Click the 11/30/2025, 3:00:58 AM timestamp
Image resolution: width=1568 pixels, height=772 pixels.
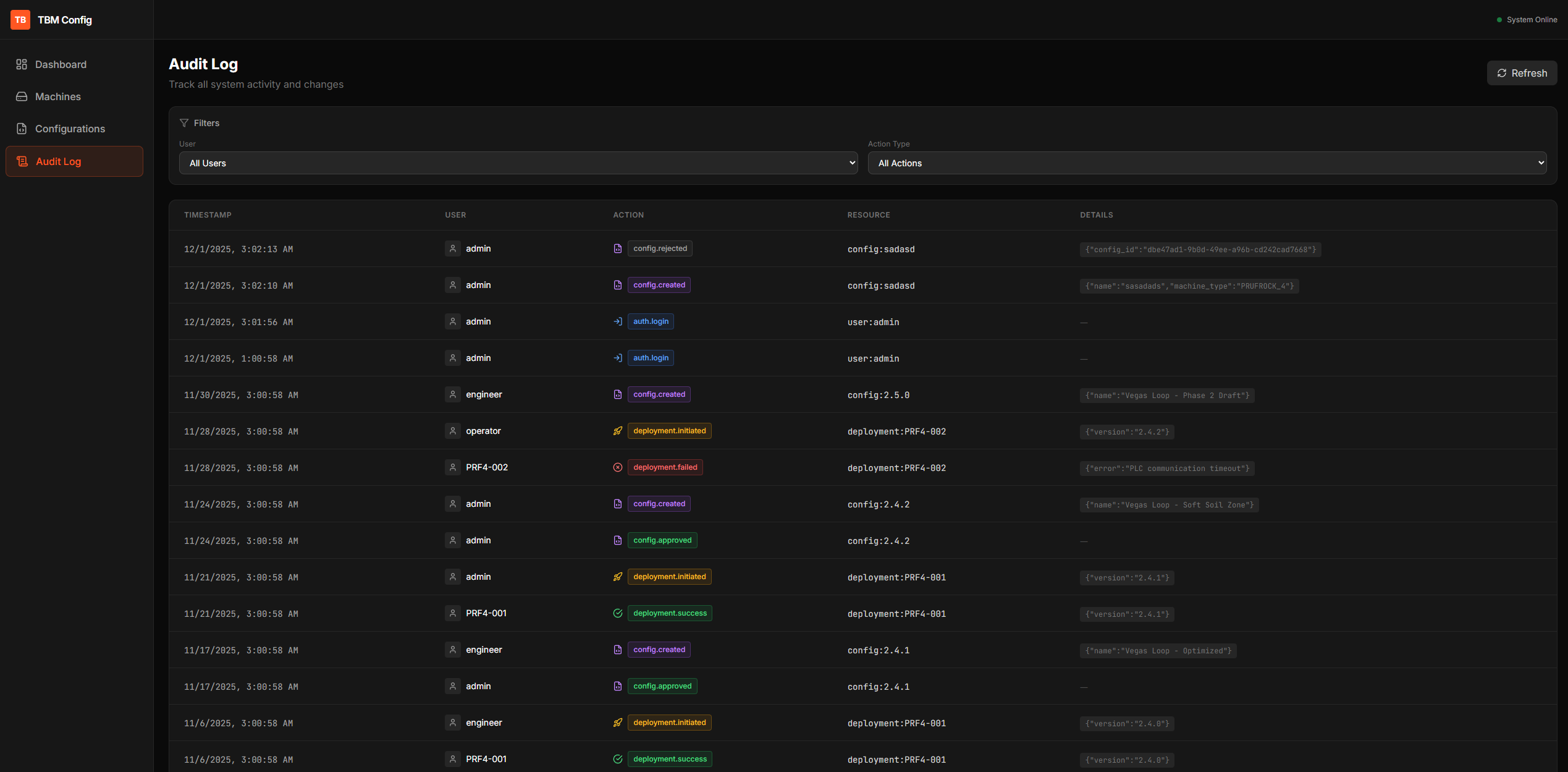point(241,395)
